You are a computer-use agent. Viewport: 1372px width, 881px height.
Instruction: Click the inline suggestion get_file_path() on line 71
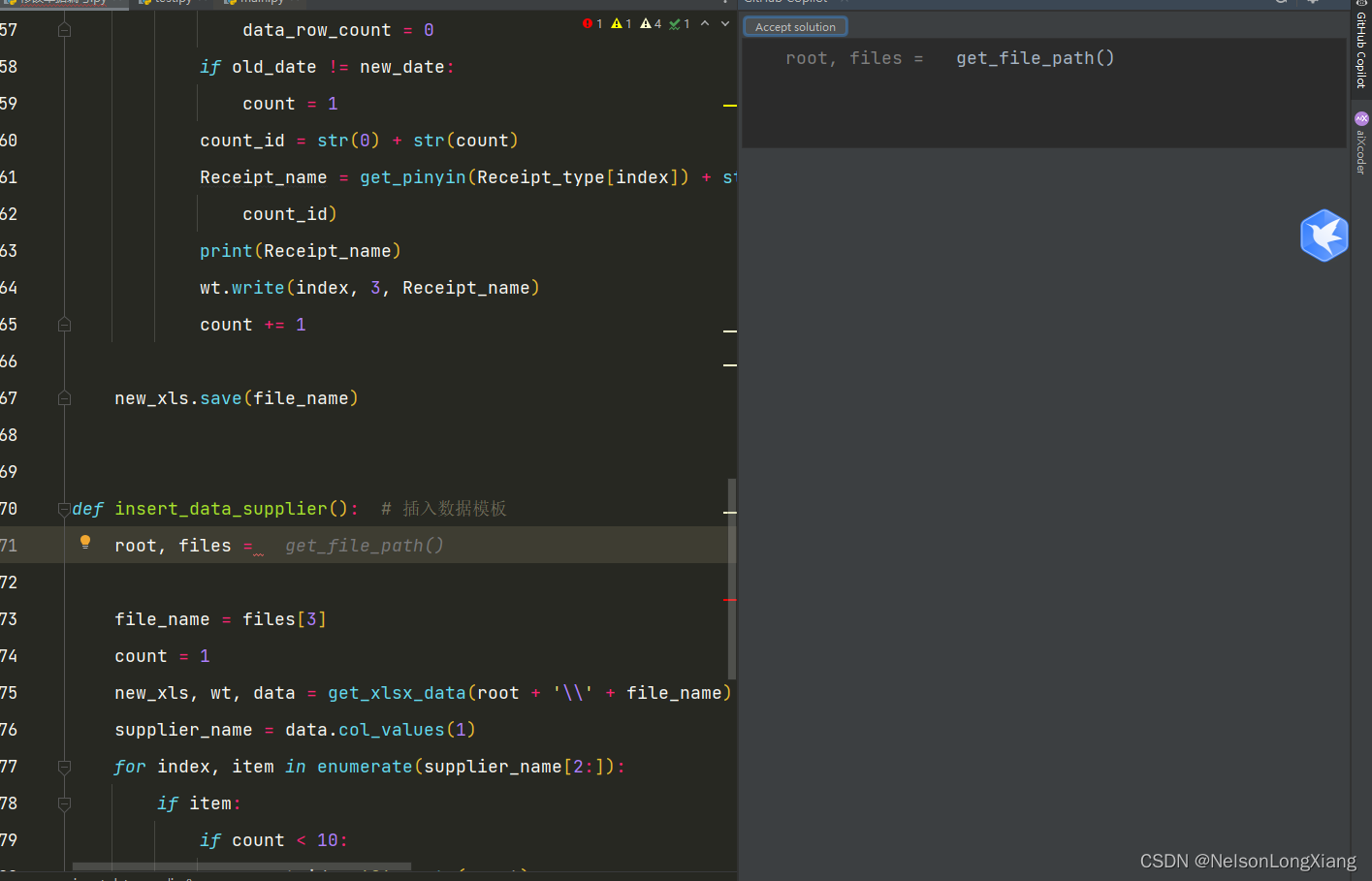point(365,546)
